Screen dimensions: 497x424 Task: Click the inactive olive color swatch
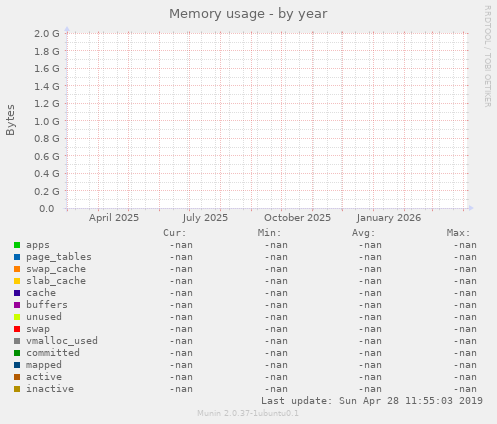[17, 389]
